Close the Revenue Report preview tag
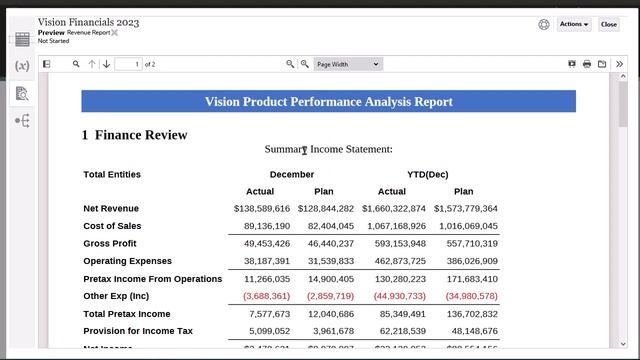This screenshot has height=360, width=640. point(115,33)
